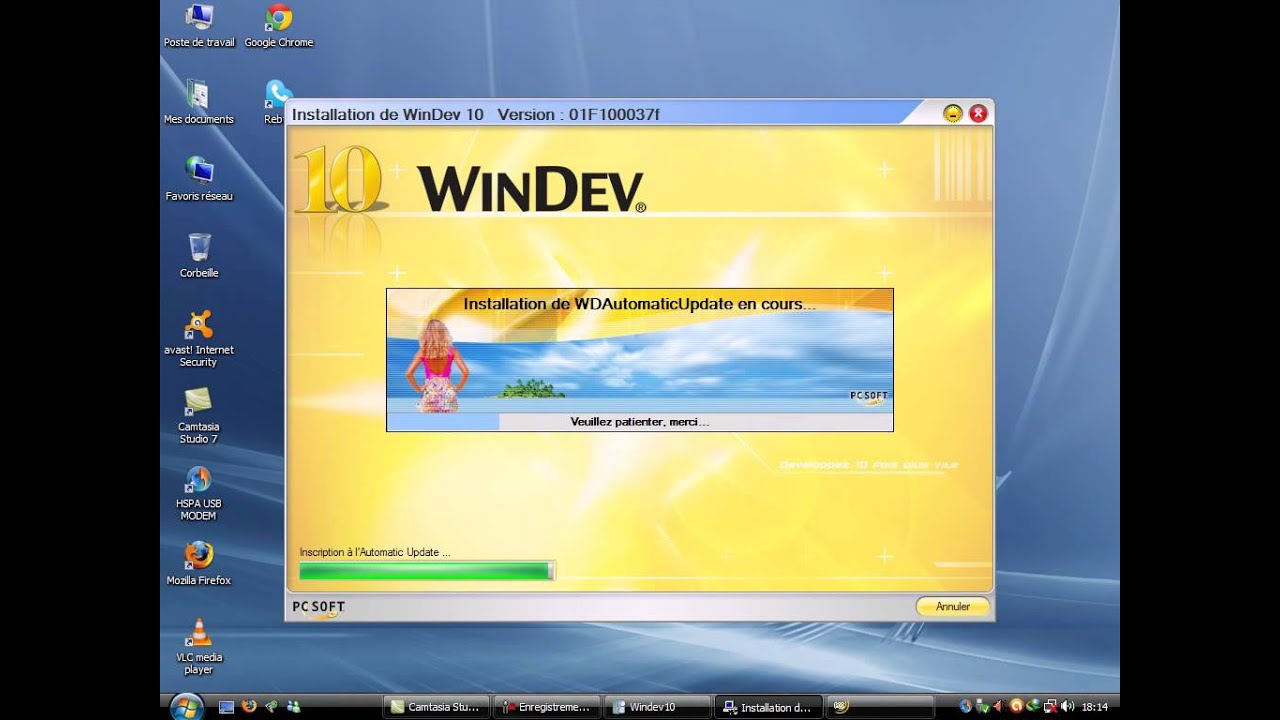
Task: Click the Veuillez patienter progress bar
Action: pyautogui.click(x=640, y=422)
